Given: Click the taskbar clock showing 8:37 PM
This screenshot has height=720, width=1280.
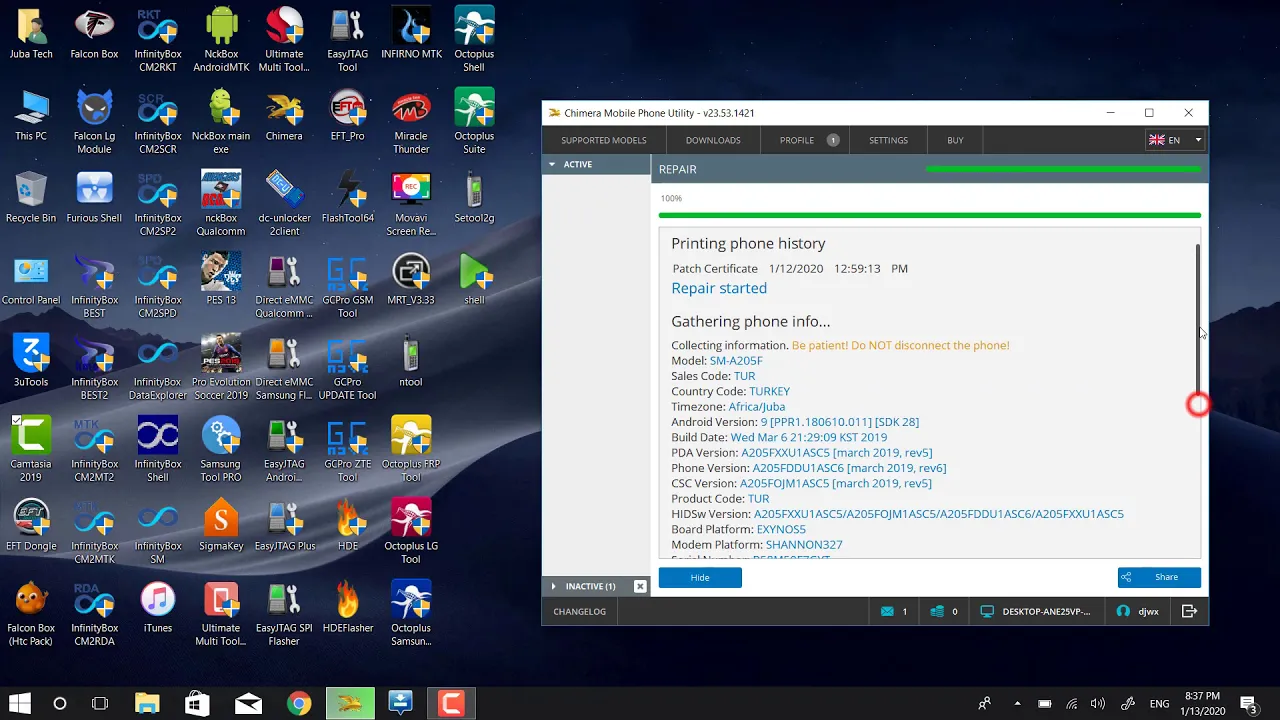Looking at the screenshot, I should pyautogui.click(x=1201, y=703).
